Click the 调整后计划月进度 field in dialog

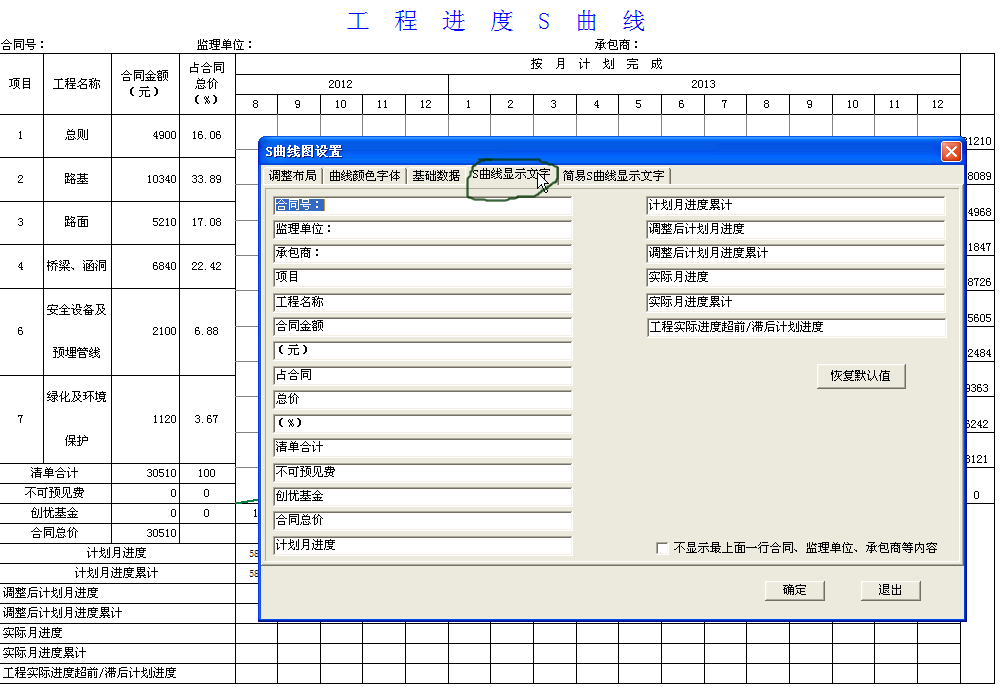point(796,230)
